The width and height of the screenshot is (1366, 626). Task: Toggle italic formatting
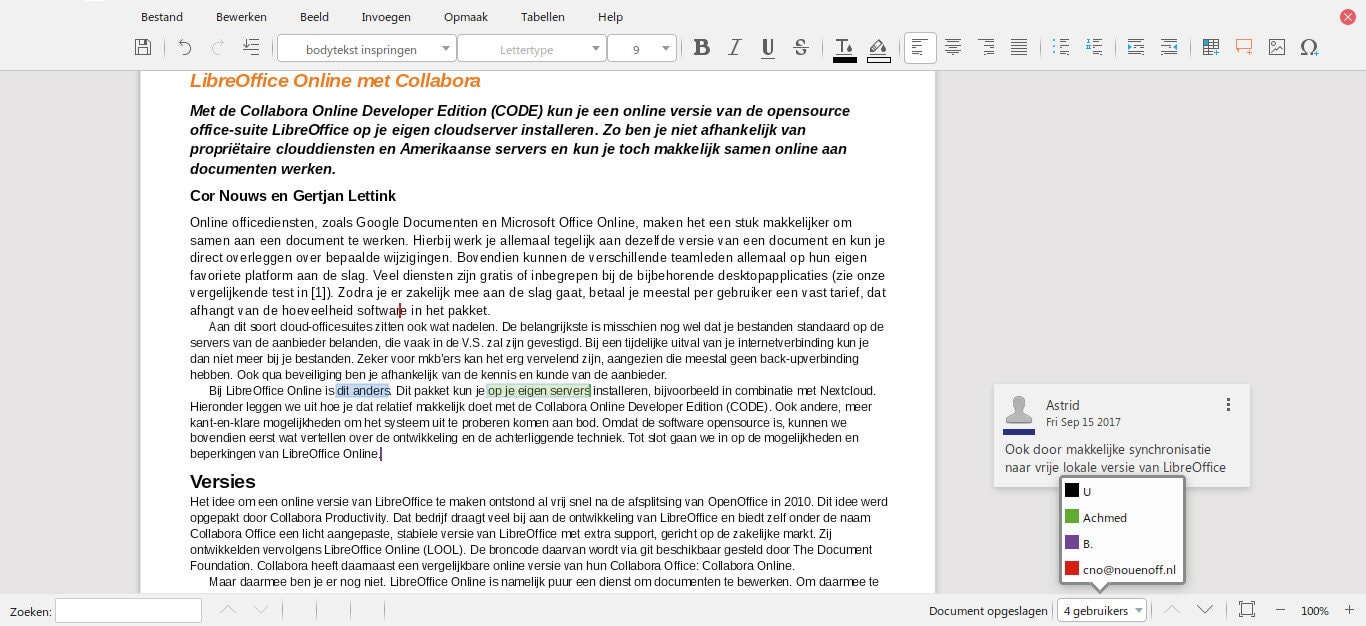tap(734, 47)
